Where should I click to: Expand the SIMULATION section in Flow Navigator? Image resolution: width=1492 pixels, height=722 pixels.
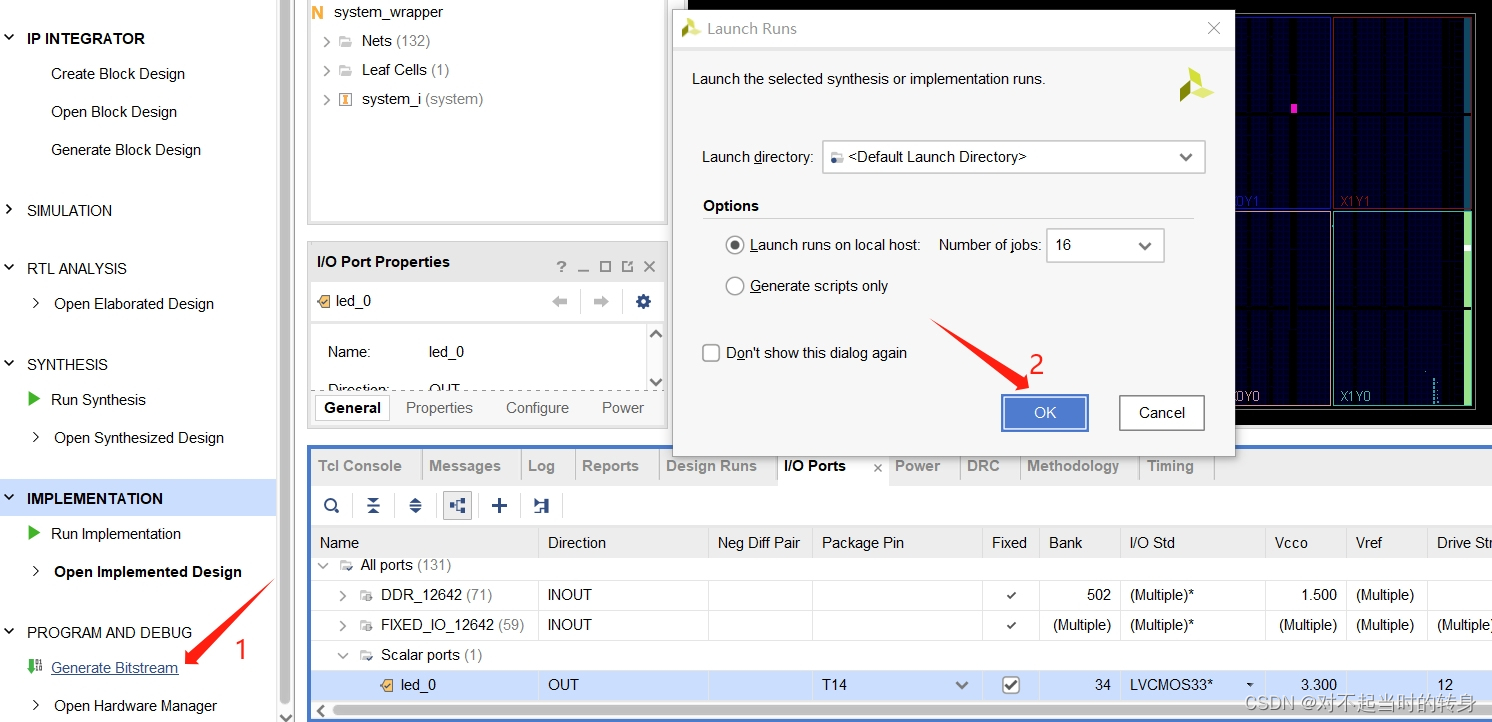pyautogui.click(x=9, y=210)
